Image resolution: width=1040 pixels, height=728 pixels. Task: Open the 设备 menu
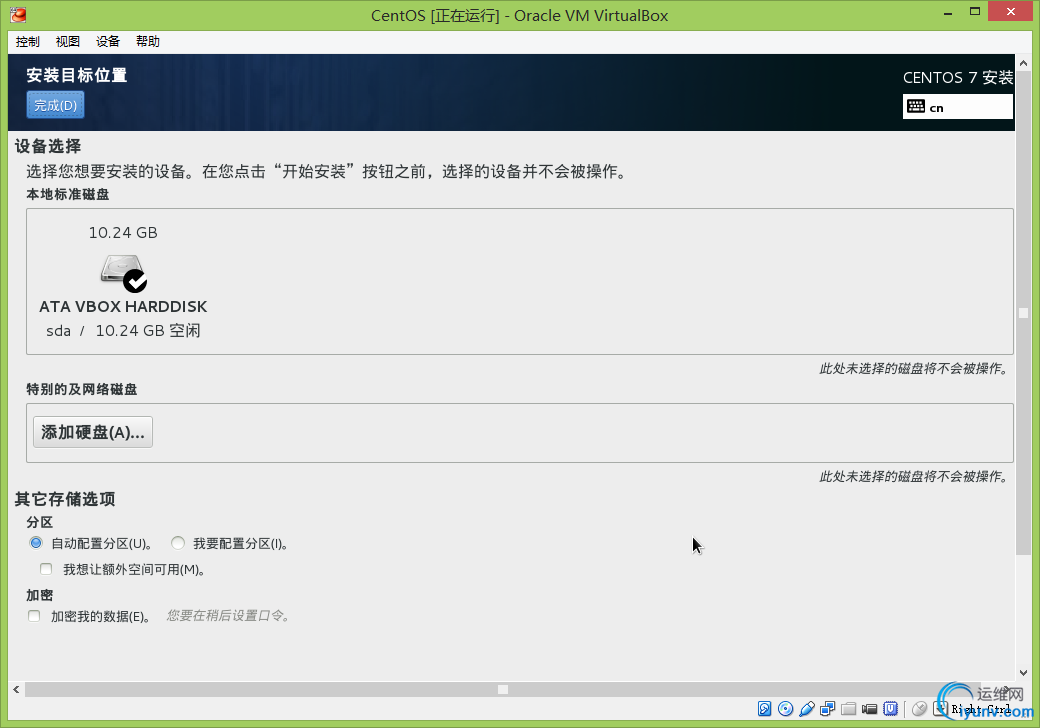tap(107, 42)
